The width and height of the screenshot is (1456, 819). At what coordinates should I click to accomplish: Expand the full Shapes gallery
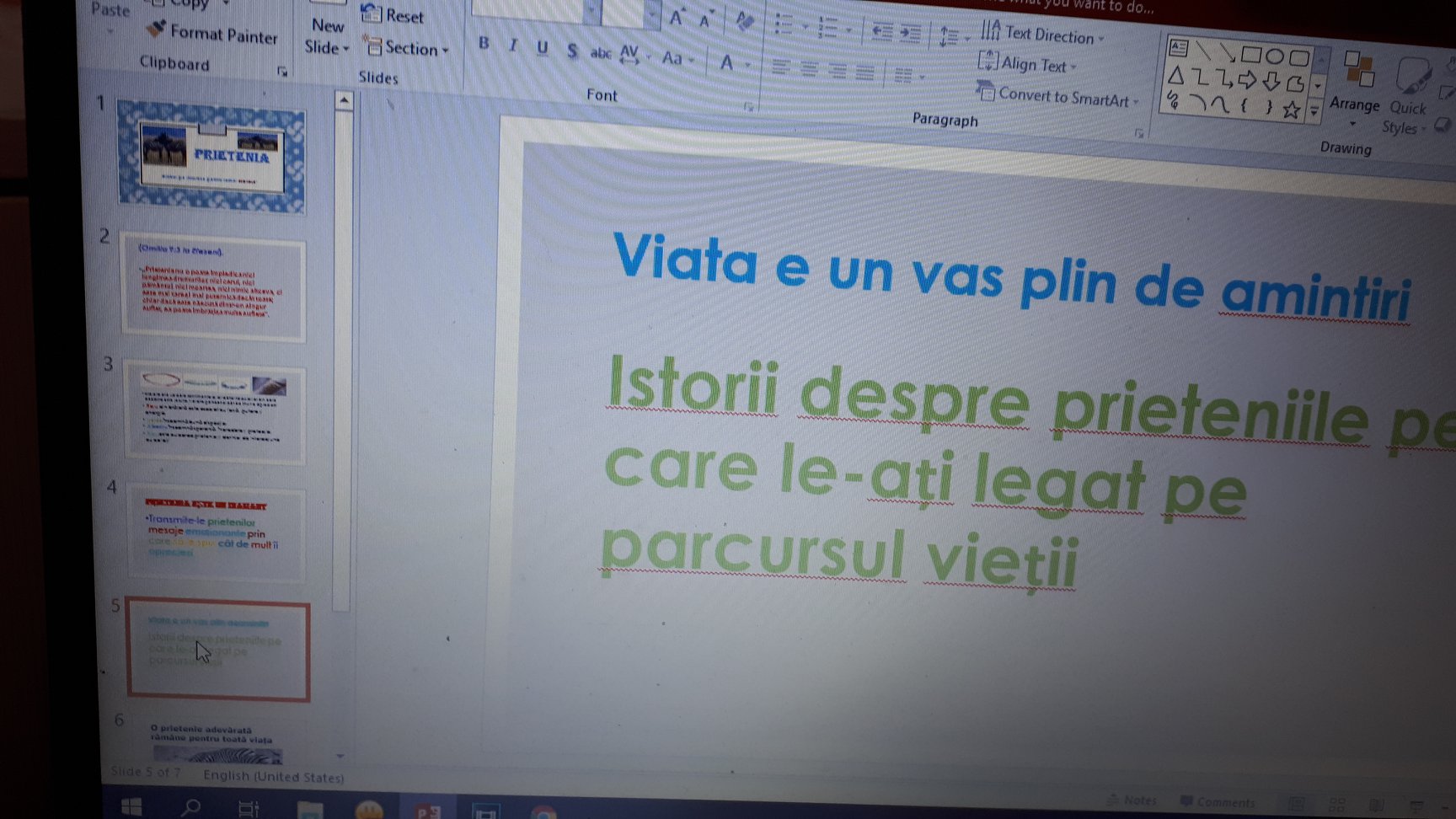[1314, 113]
